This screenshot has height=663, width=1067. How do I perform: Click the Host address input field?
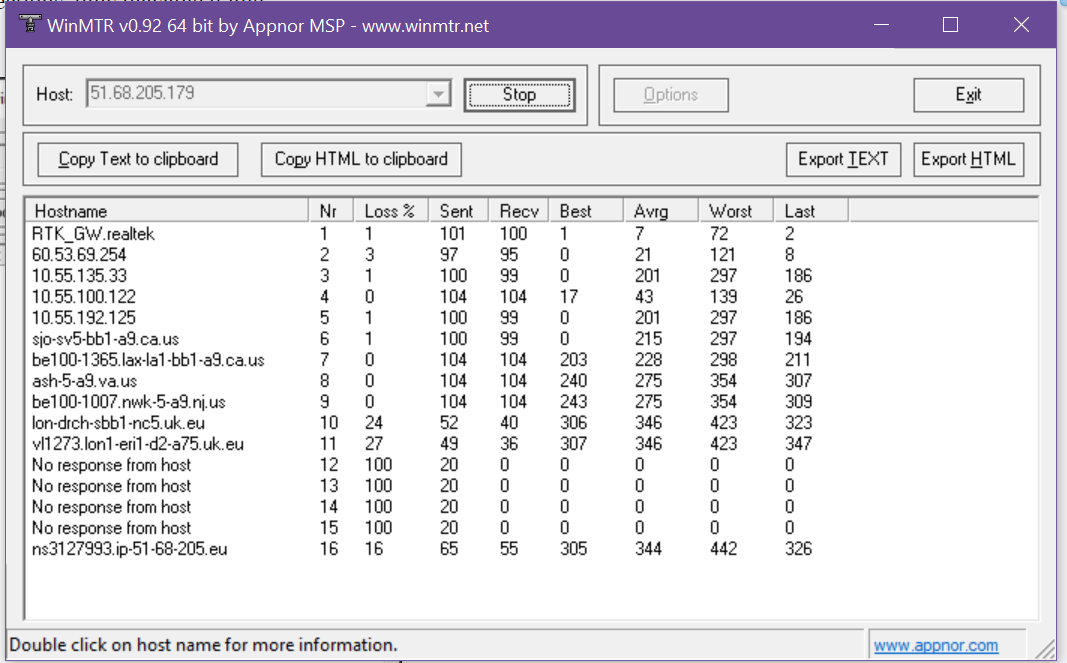[255, 94]
